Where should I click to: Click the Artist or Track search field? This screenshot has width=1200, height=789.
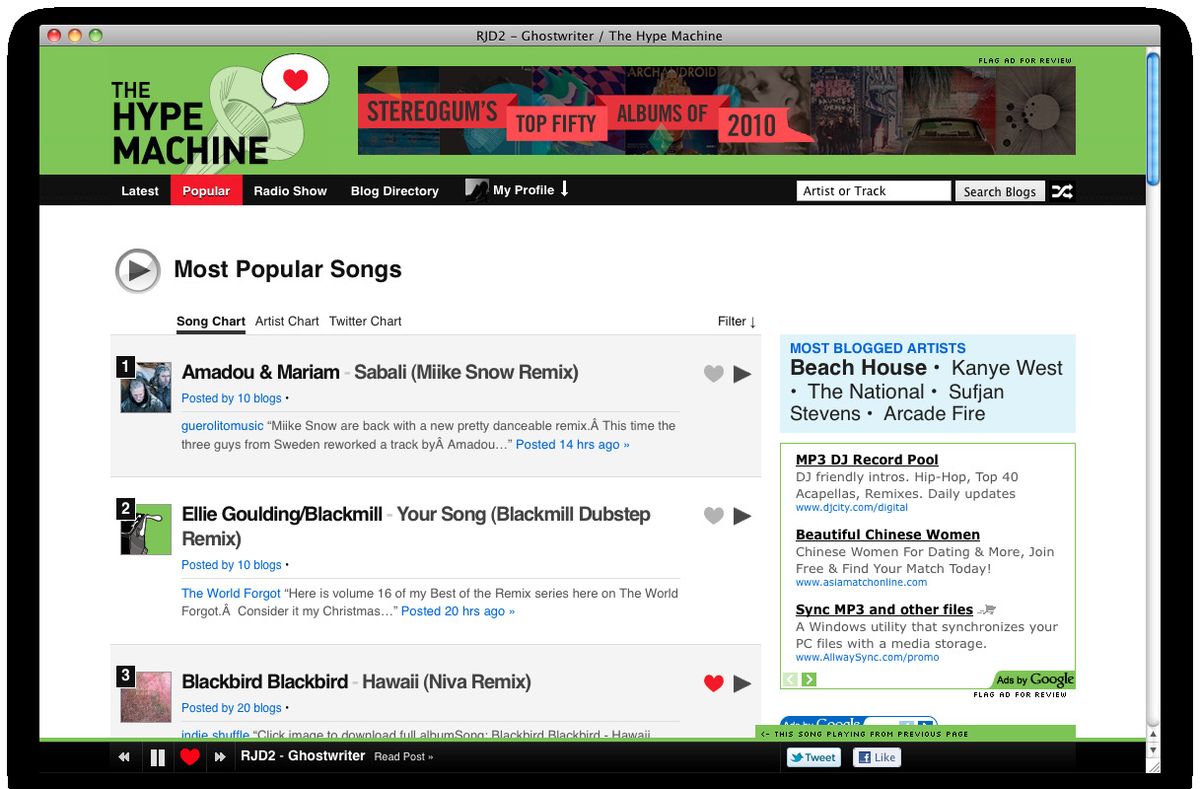point(873,190)
